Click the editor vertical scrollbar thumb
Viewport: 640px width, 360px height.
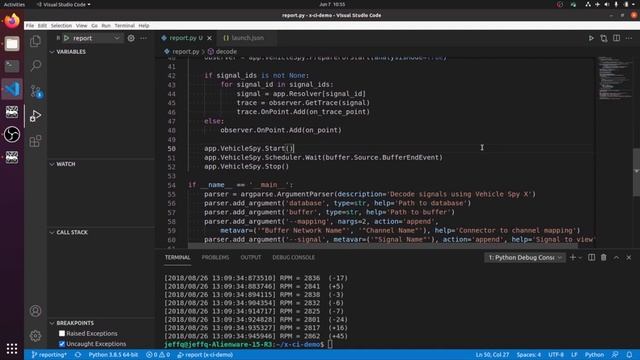[x=636, y=172]
